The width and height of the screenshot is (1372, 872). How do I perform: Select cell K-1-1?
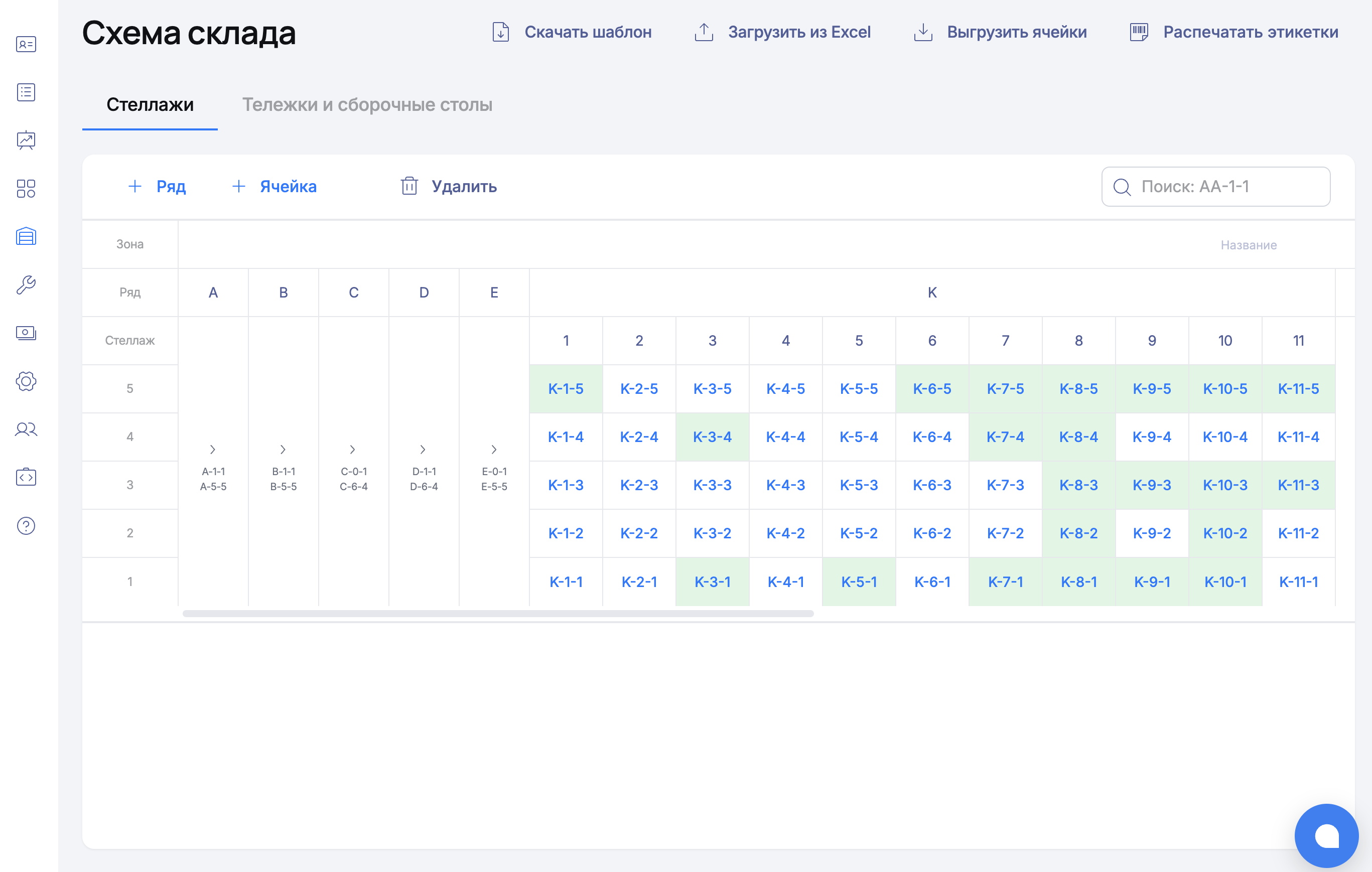pos(566,582)
